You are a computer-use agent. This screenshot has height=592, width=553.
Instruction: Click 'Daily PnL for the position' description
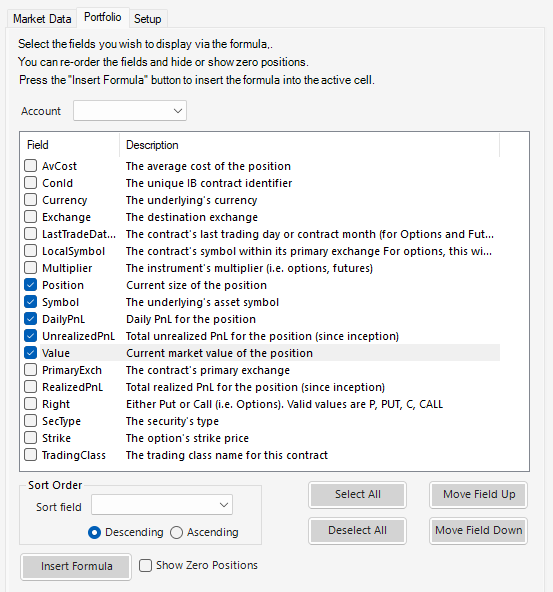tap(191, 319)
